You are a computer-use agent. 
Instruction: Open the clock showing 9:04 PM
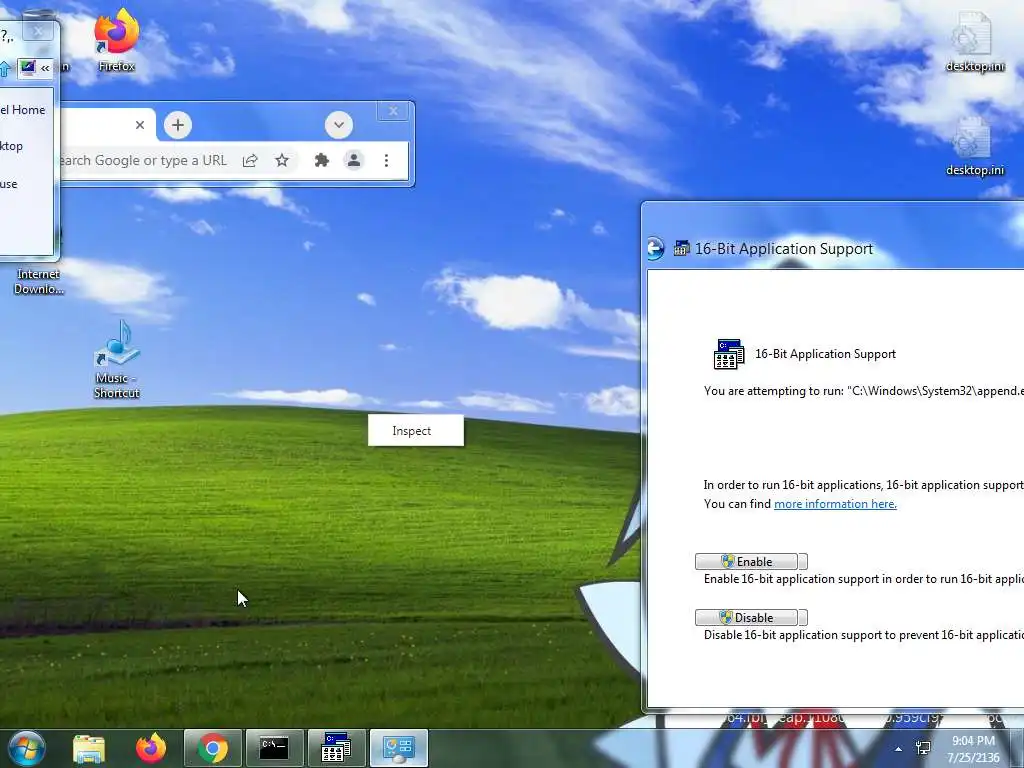[x=973, y=749]
